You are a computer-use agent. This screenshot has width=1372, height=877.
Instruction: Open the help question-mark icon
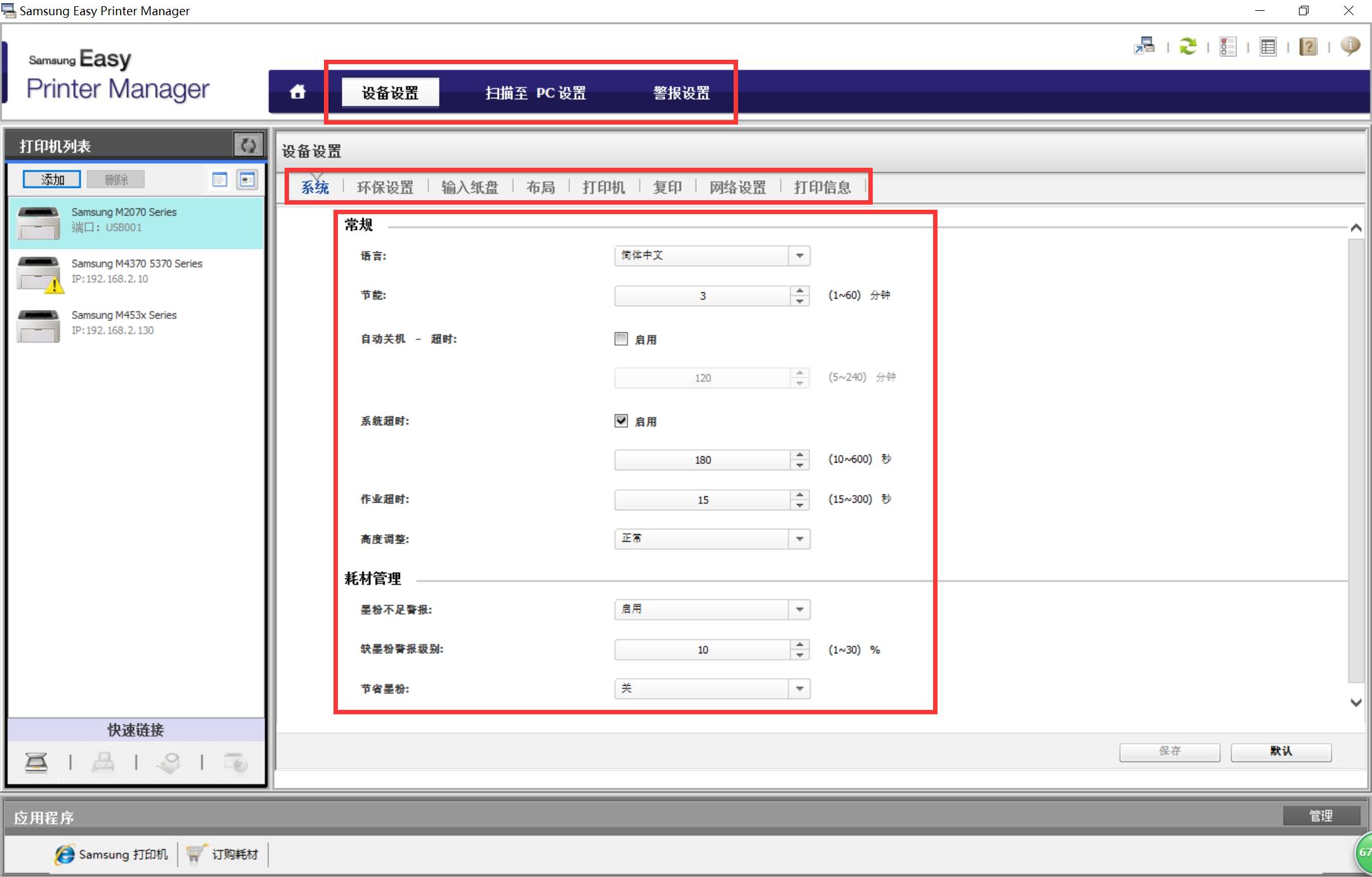click(1308, 46)
